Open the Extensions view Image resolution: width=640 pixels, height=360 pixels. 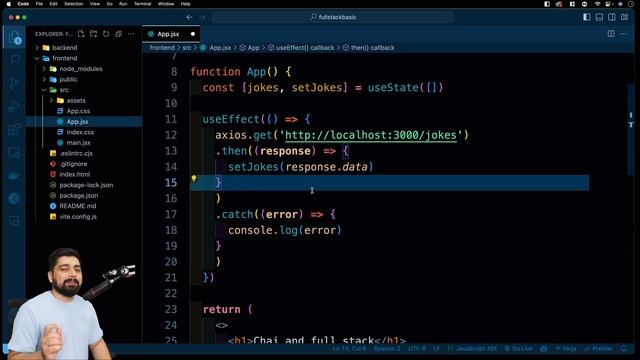[14, 129]
